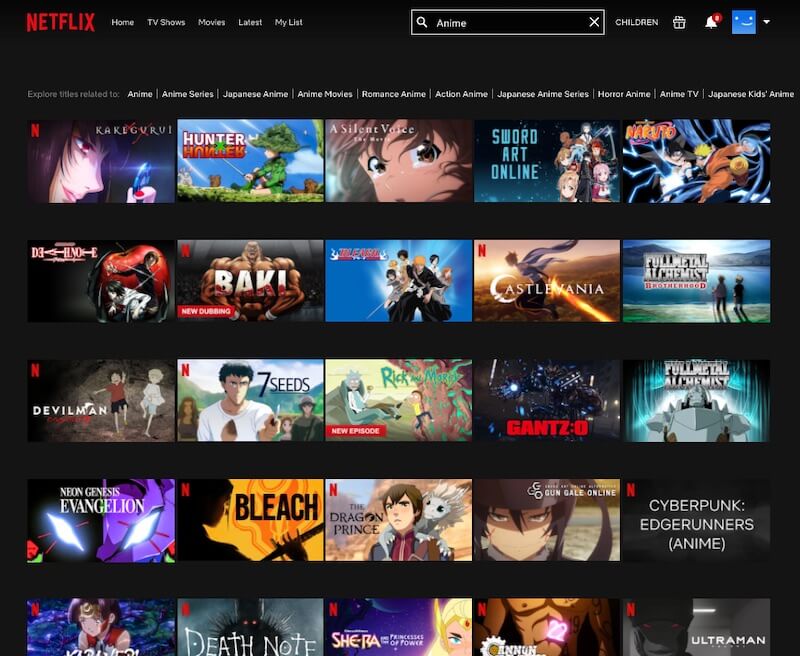The width and height of the screenshot is (800, 656).
Task: Open the Naruto title card
Action: pos(696,161)
